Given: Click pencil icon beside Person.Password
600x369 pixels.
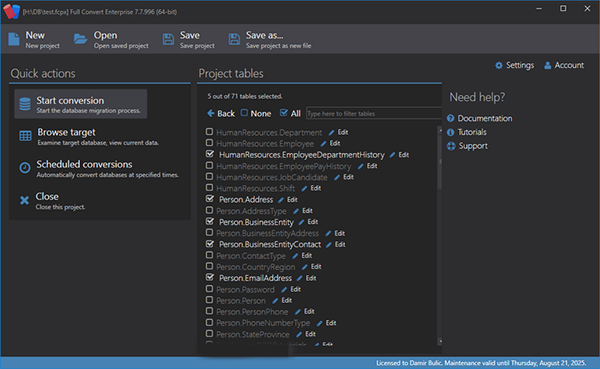Looking at the screenshot, I should [284, 289].
